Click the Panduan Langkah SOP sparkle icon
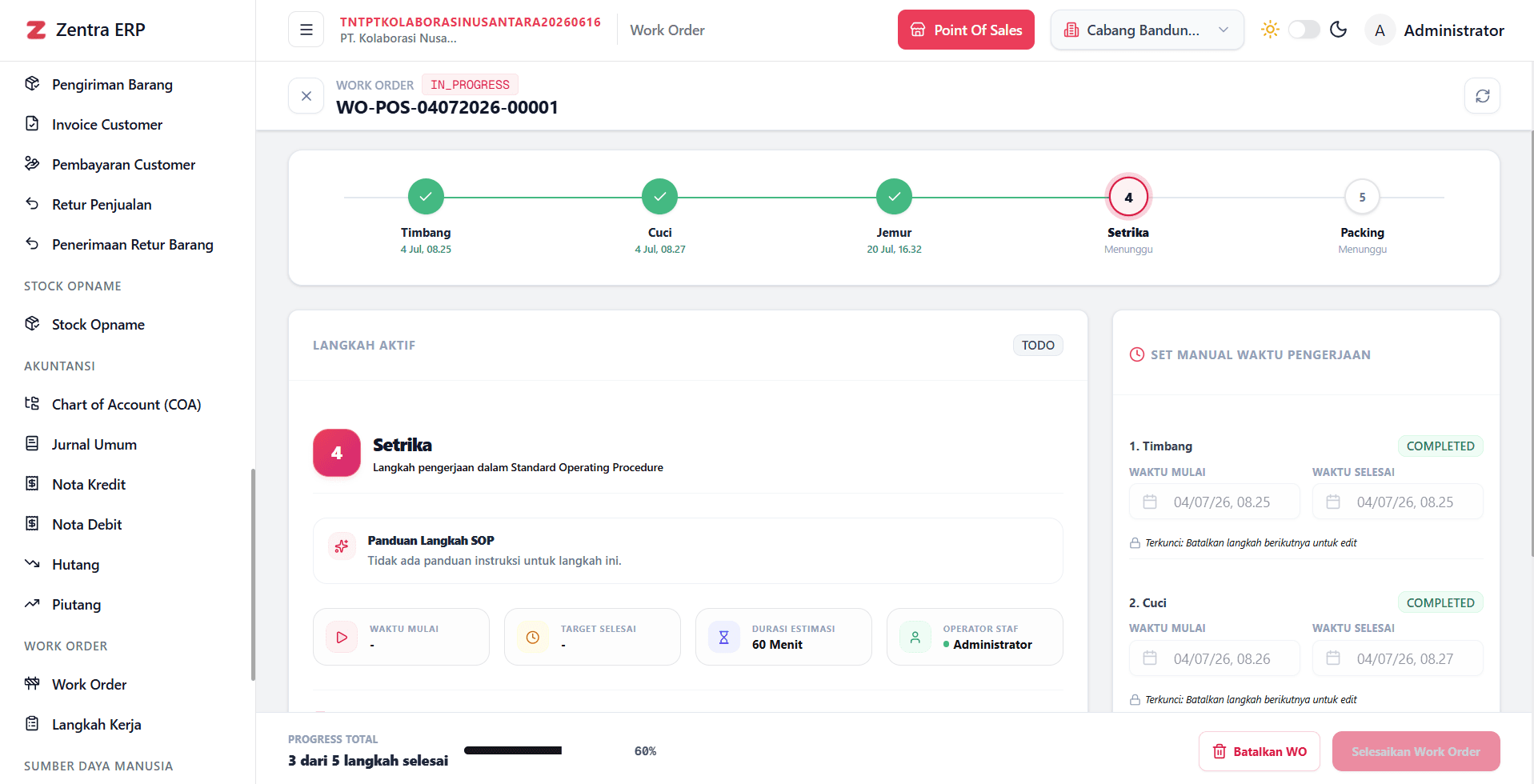 pos(342,546)
